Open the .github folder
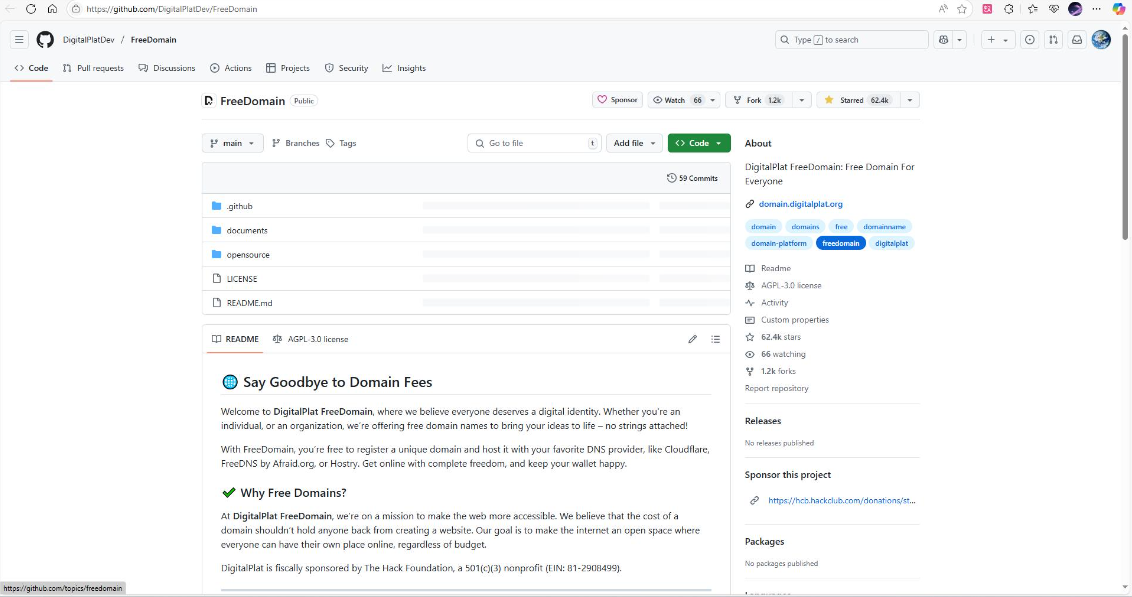 [240, 206]
